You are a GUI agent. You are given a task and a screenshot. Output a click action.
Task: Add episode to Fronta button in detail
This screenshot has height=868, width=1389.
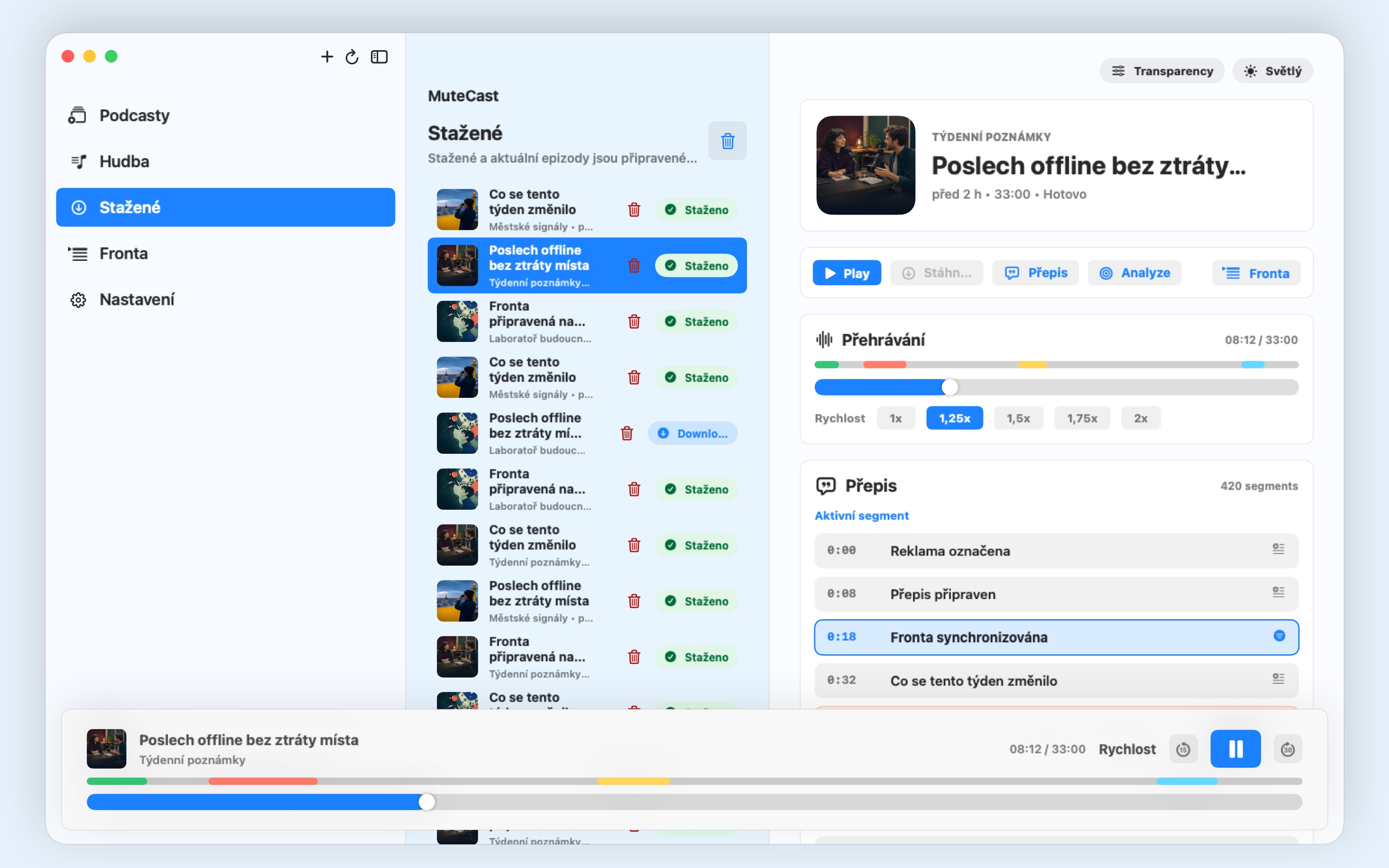[x=1256, y=272]
